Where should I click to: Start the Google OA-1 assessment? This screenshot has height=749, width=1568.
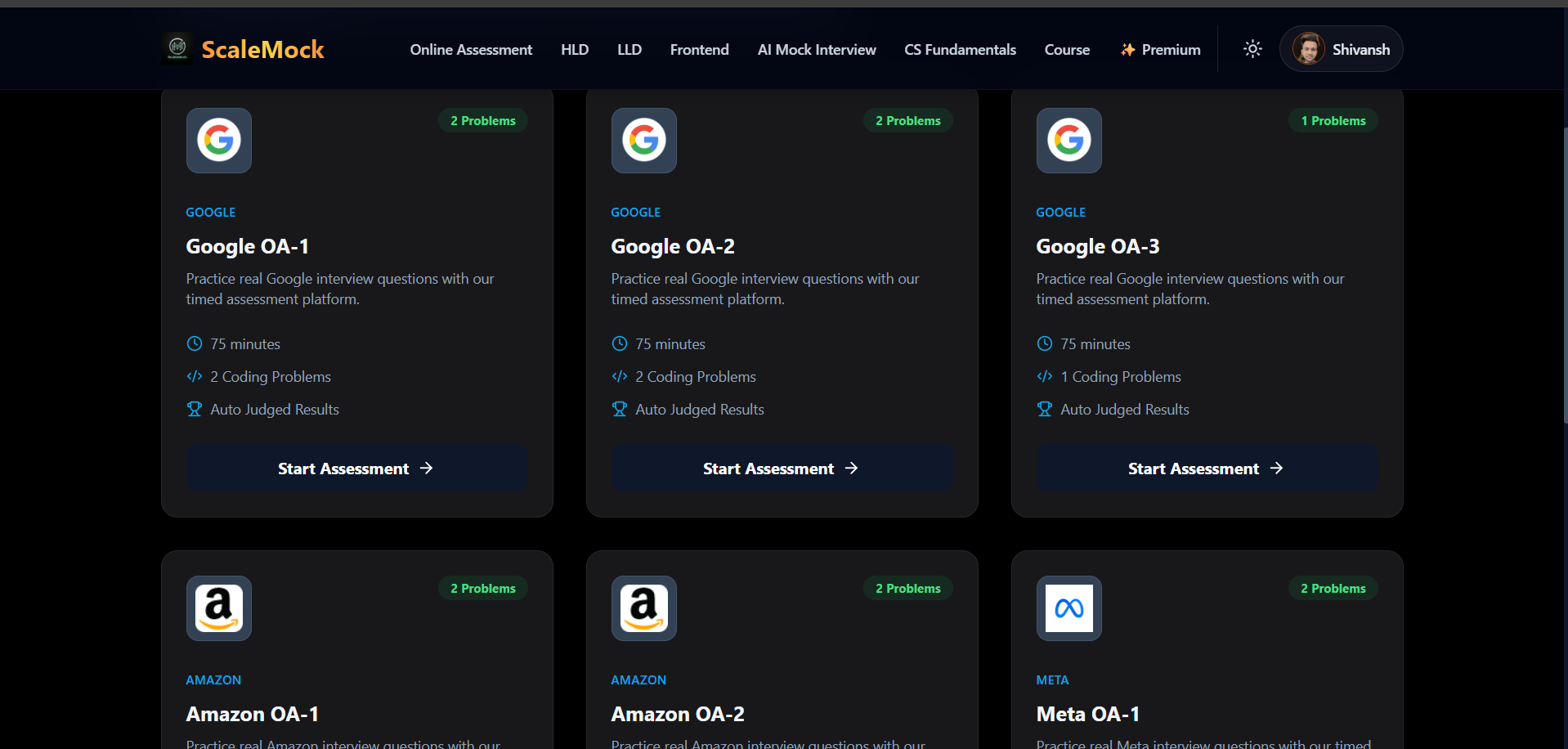click(x=356, y=469)
